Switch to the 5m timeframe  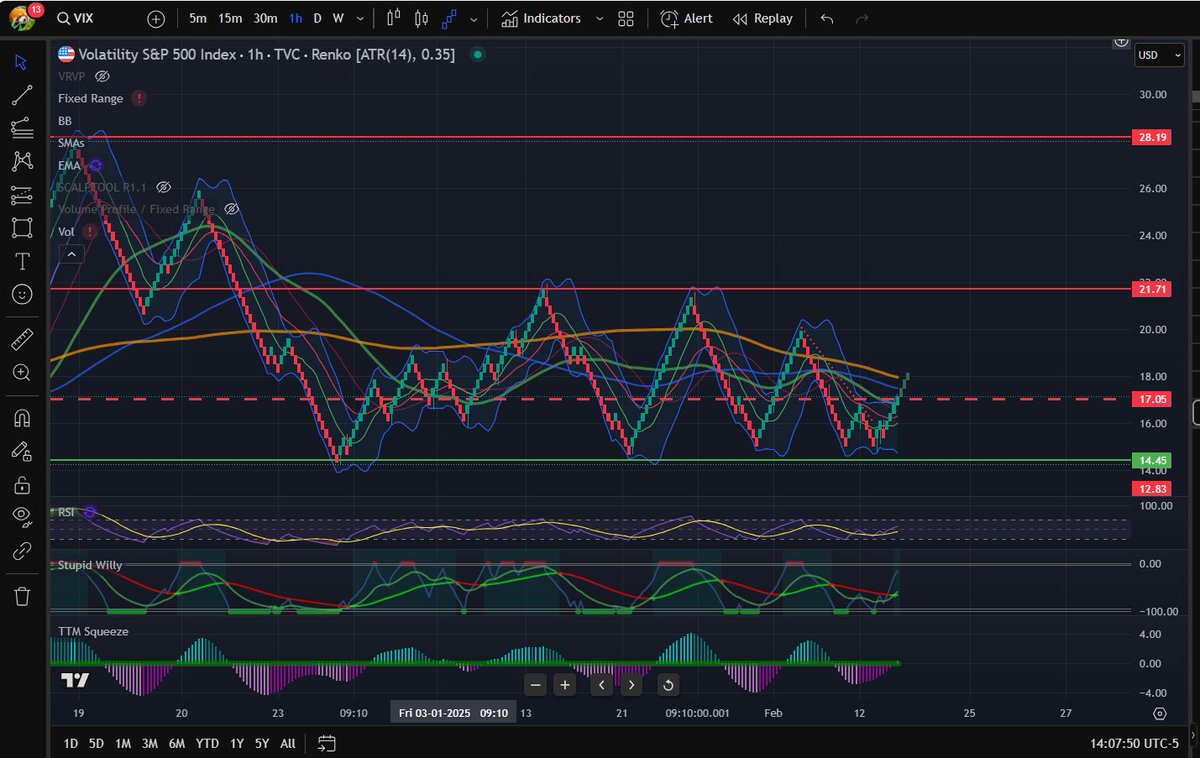point(198,18)
